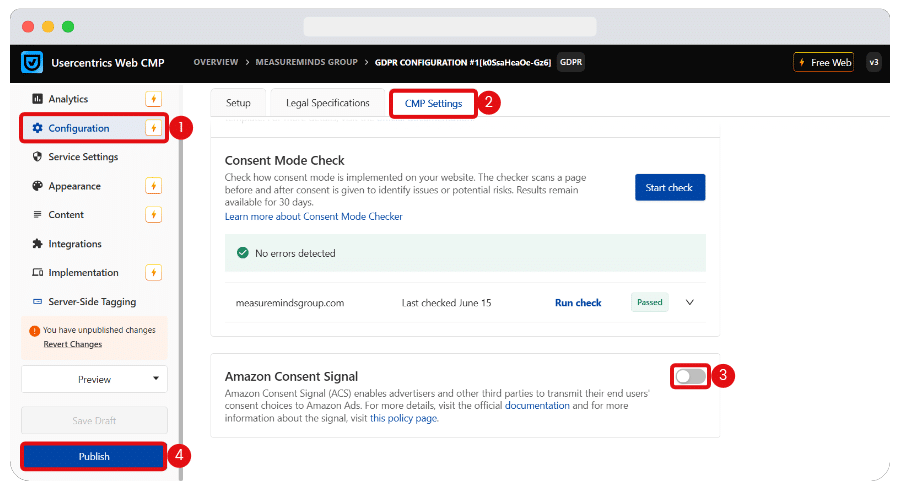Click the Last checked June 15 text
The image size is (900, 489).
(447, 303)
